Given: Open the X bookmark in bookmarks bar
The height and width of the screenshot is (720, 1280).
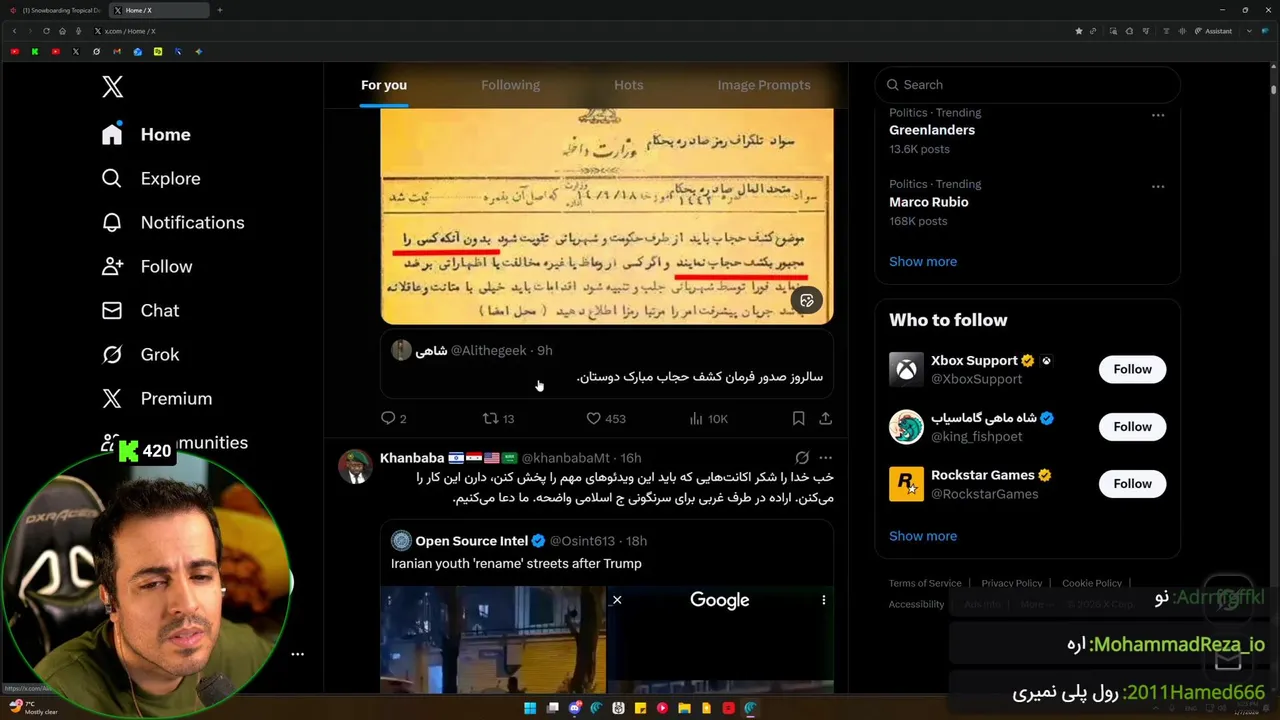Looking at the screenshot, I should [76, 51].
